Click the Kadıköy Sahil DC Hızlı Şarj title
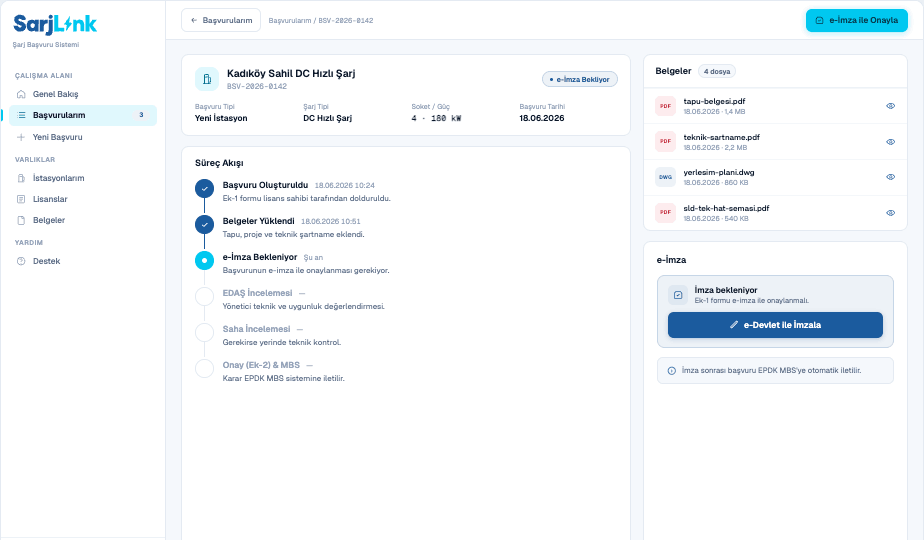This screenshot has height=540, width=924. [x=291, y=74]
